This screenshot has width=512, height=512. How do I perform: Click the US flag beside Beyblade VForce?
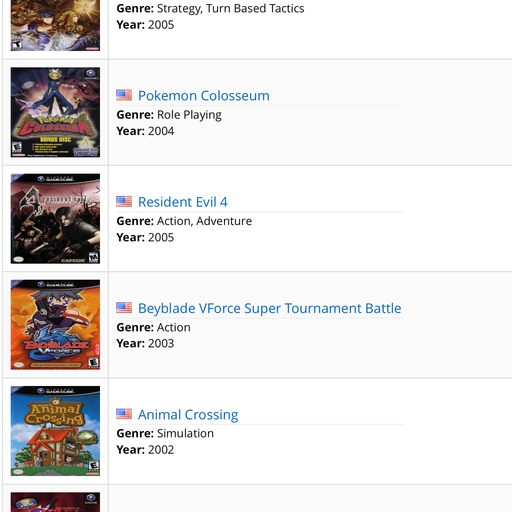124,308
